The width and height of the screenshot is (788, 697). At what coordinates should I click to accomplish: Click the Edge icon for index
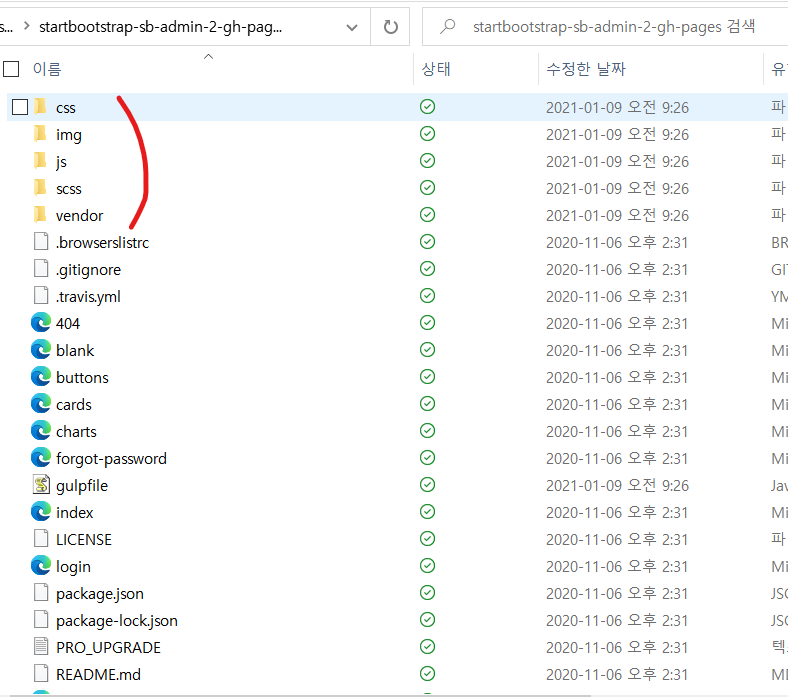pyautogui.click(x=41, y=512)
